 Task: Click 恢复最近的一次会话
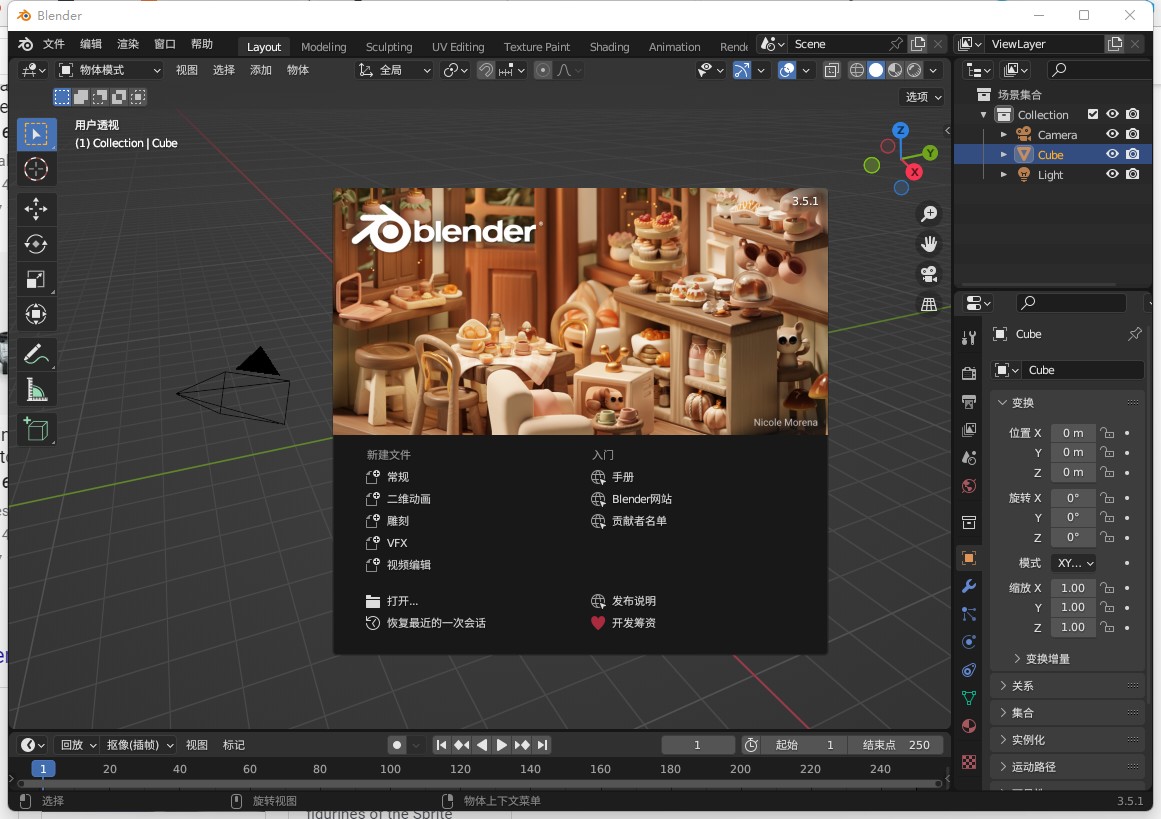tap(426, 623)
